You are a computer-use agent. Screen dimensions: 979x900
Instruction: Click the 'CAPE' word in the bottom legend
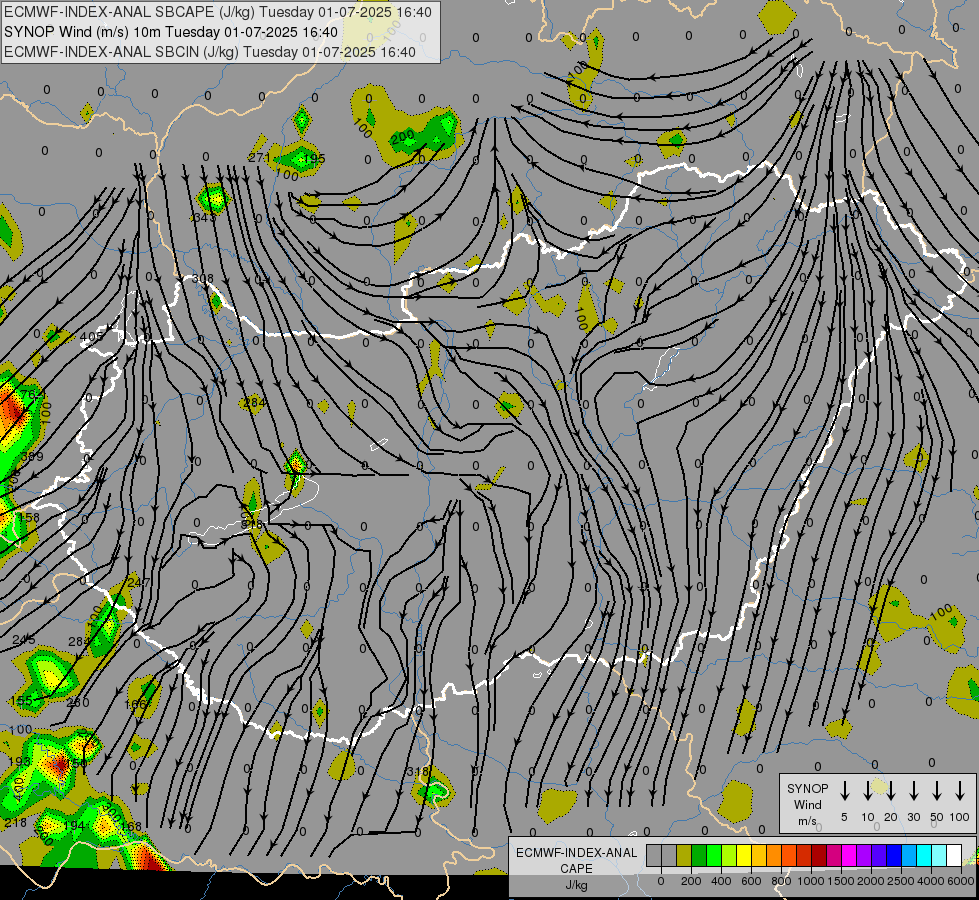576,868
